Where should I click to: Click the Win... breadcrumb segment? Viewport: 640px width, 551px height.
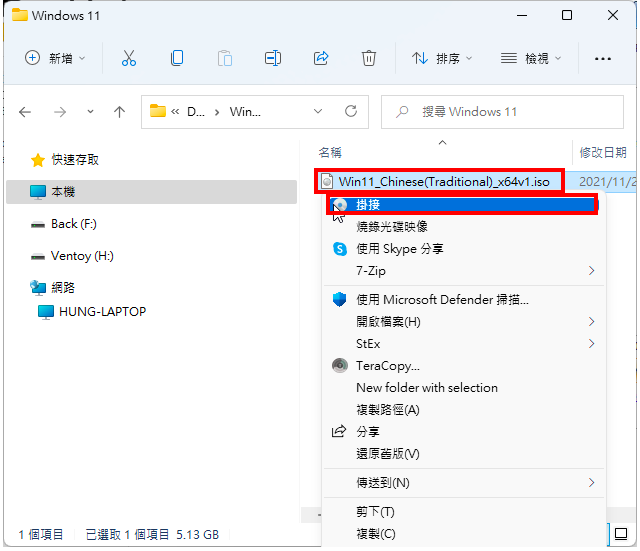pyautogui.click(x=245, y=111)
